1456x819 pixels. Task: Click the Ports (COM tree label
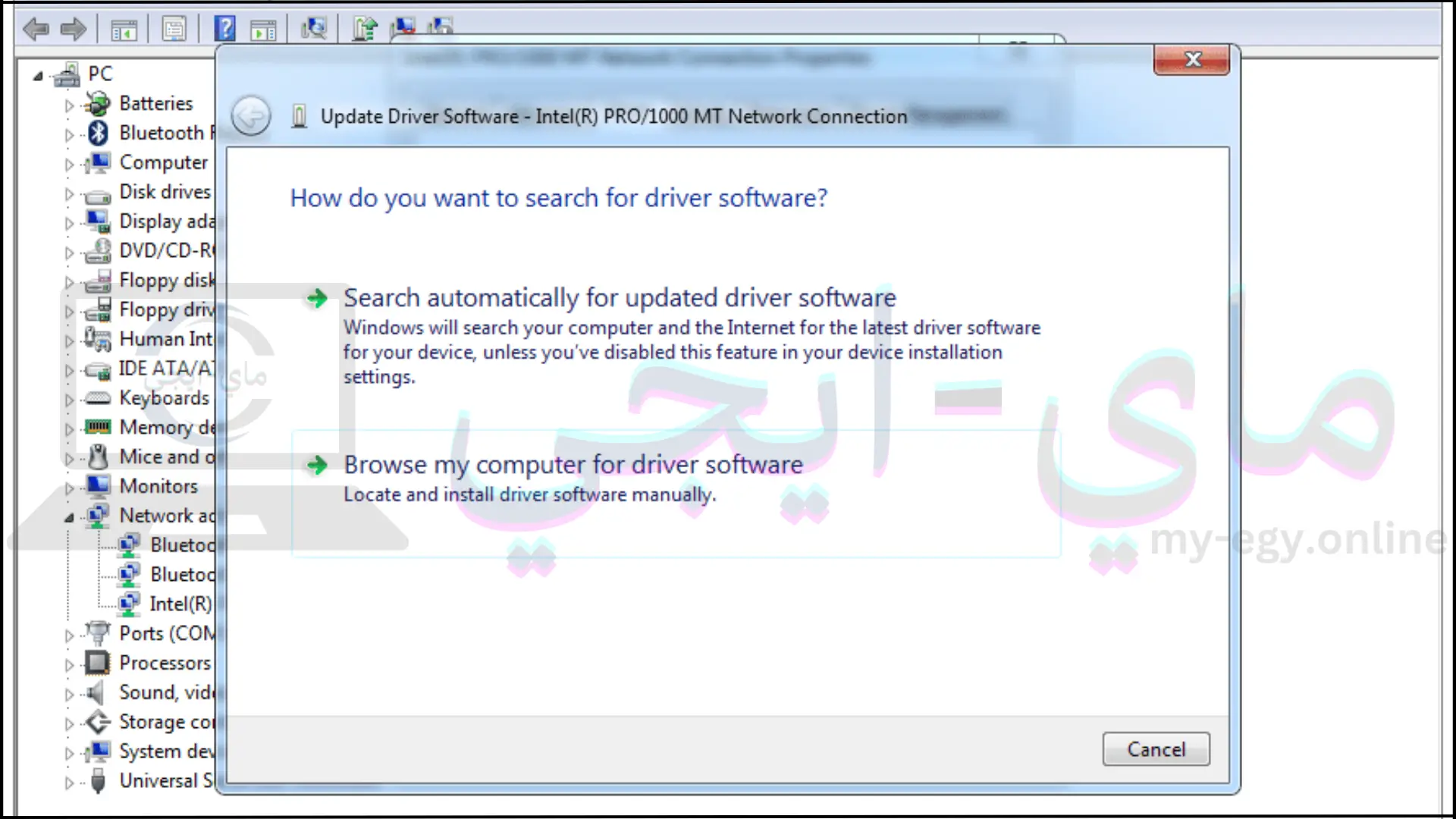click(x=167, y=633)
